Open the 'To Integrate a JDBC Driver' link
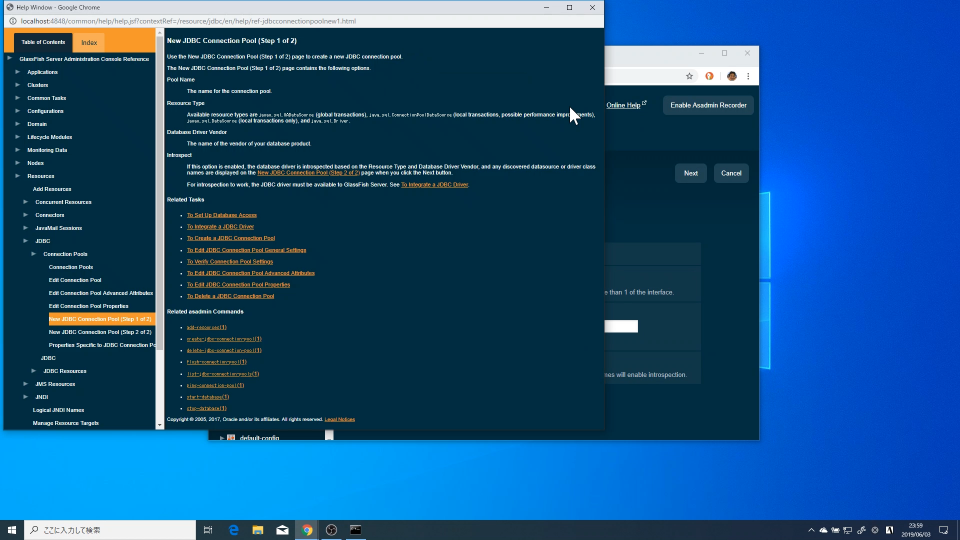The height and width of the screenshot is (540, 960). pos(220,227)
